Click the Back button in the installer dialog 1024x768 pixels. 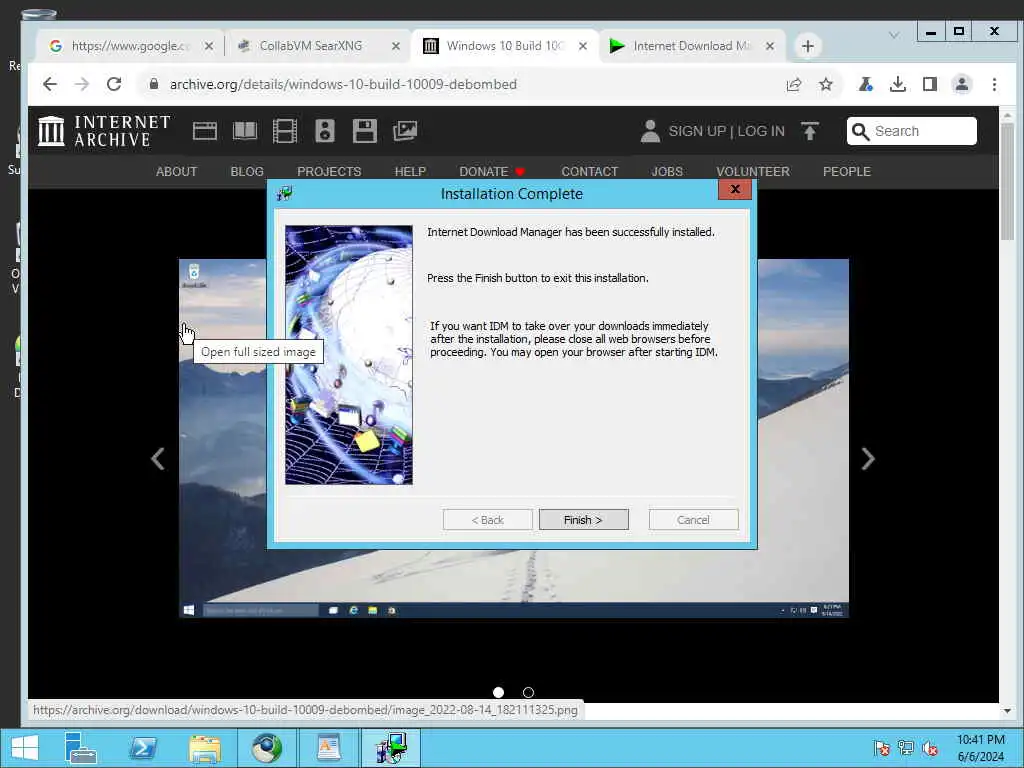(x=487, y=520)
